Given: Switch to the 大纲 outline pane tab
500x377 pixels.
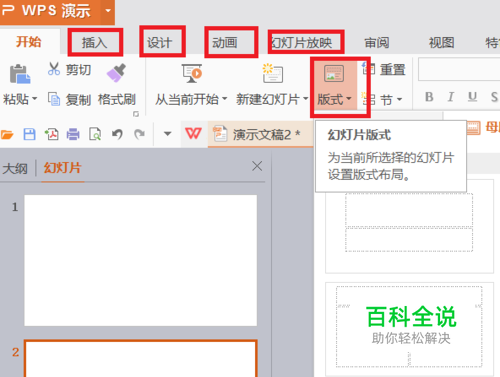Looking at the screenshot, I should tap(15, 168).
